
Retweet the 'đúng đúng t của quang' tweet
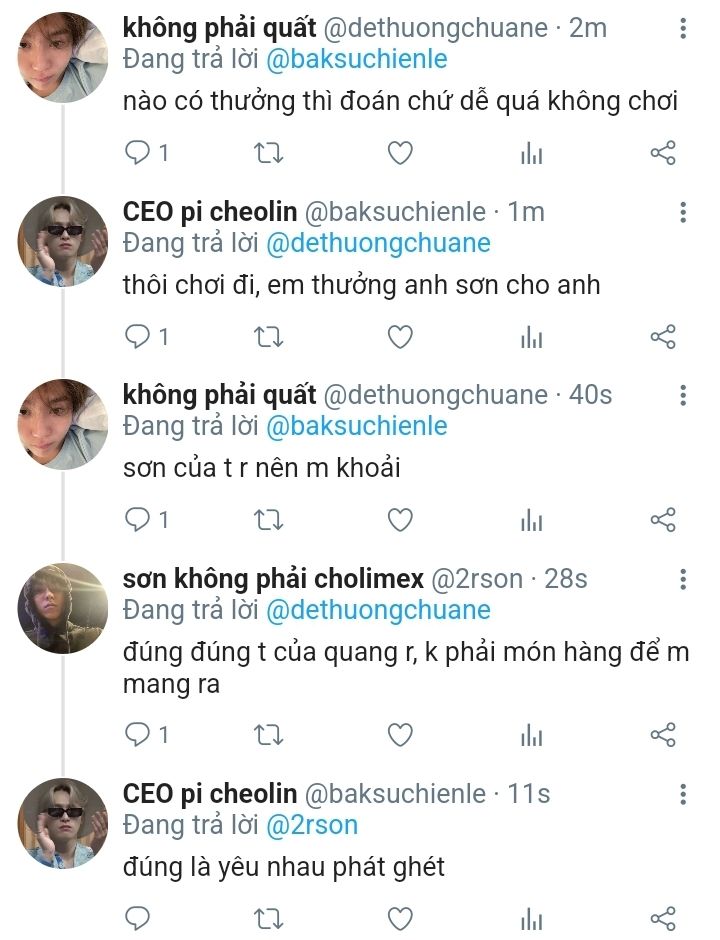pyautogui.click(x=269, y=736)
